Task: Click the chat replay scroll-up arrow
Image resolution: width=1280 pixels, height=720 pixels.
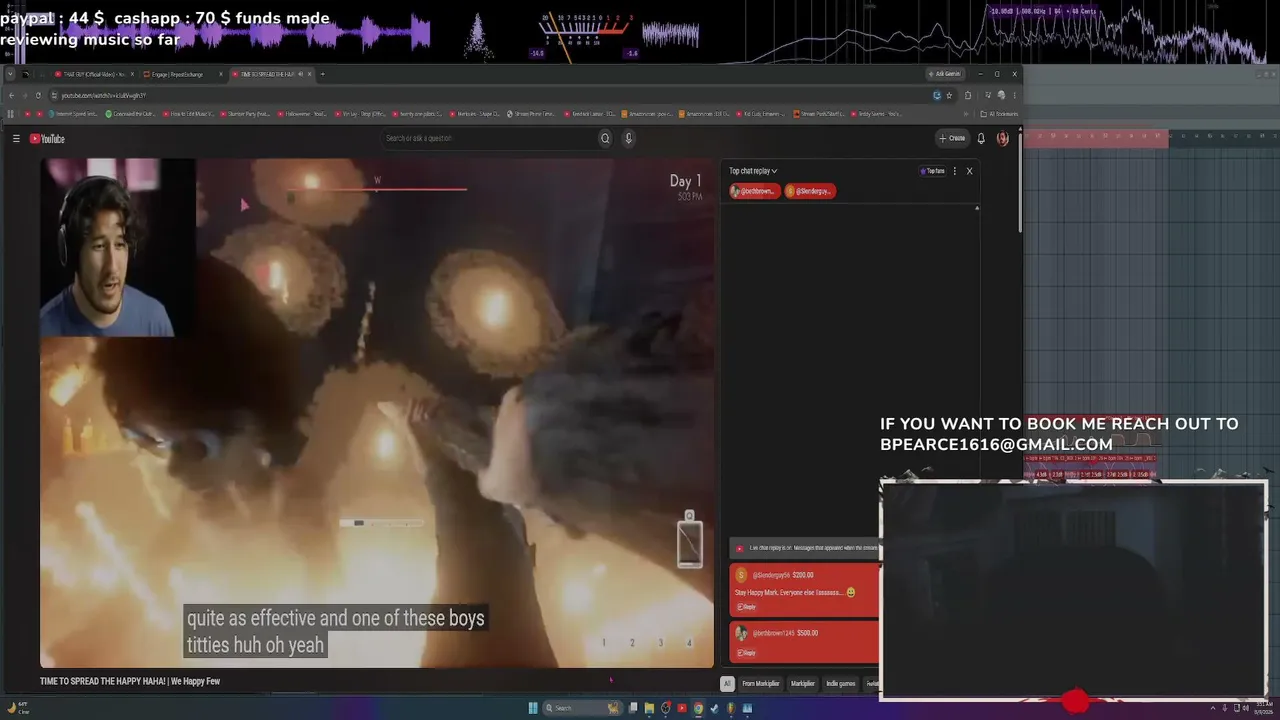Action: coord(977,208)
